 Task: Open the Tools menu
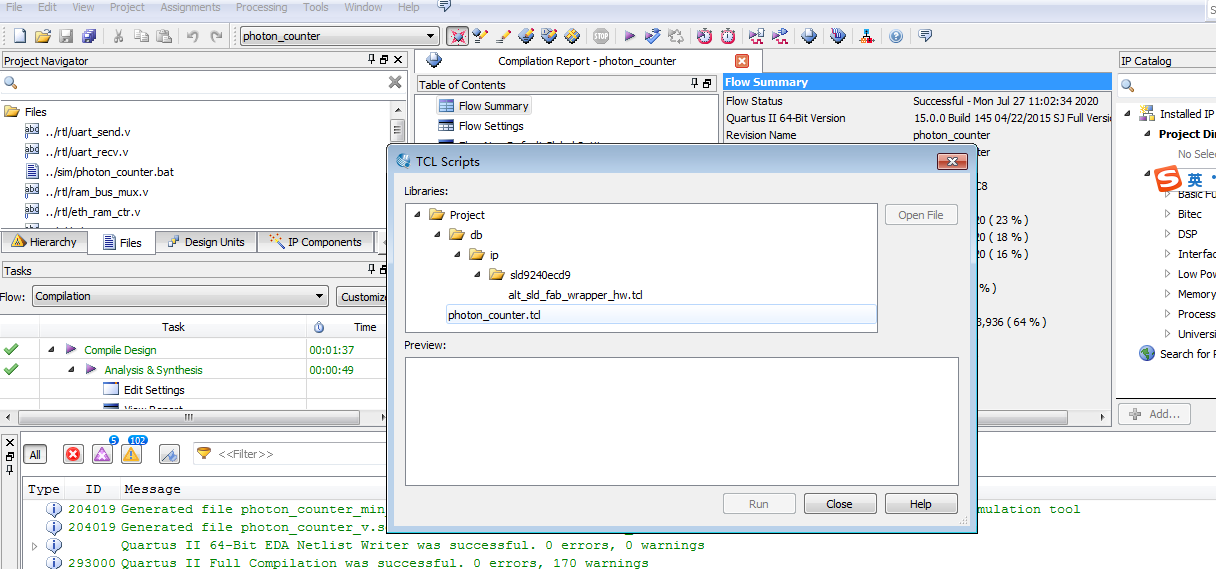(x=316, y=7)
